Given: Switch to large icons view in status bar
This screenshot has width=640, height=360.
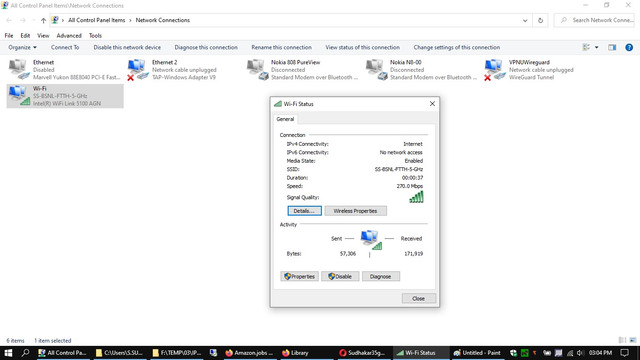Looking at the screenshot, I should [633, 340].
